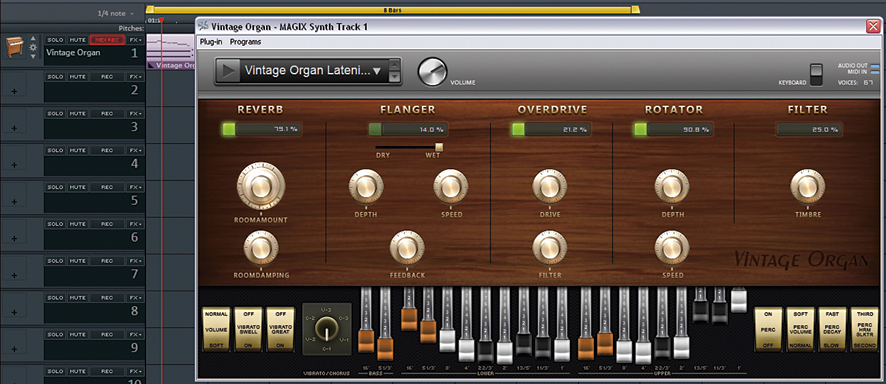Flip the Perc Volume rocker tab
This screenshot has width=886, height=384.
800,329
